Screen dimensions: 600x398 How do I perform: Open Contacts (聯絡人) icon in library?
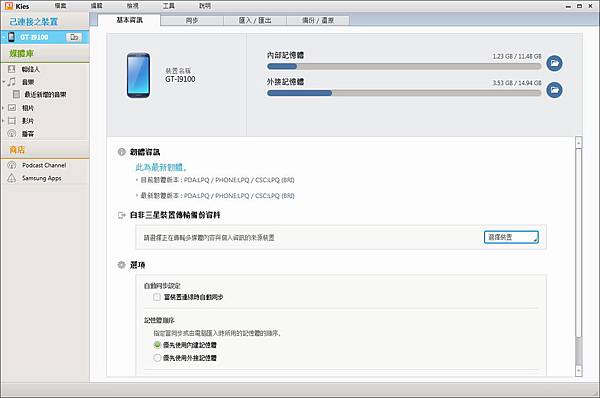(11, 69)
